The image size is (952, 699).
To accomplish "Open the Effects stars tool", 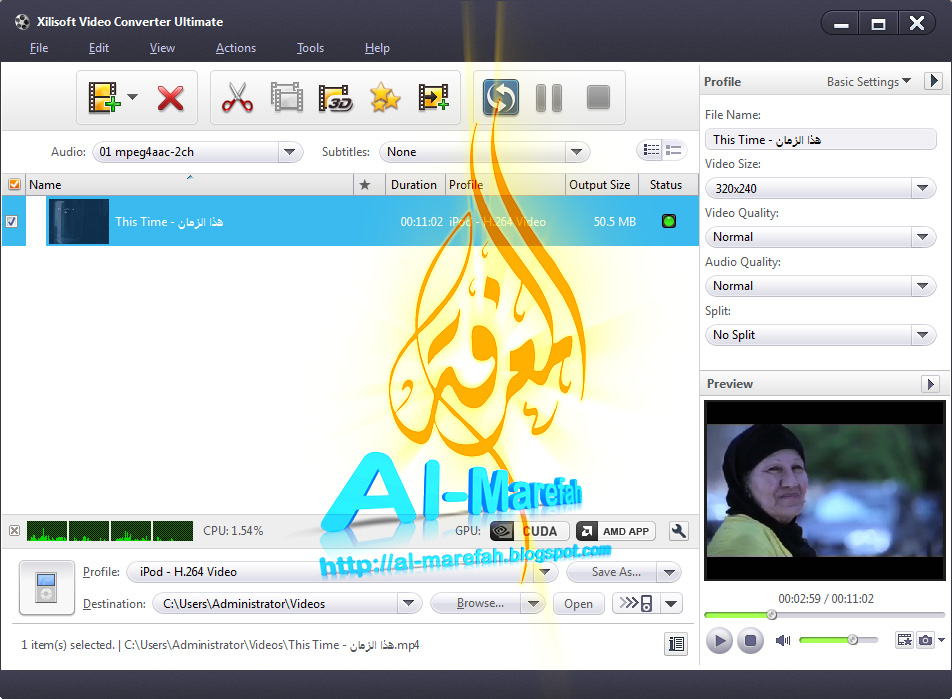I will [385, 97].
